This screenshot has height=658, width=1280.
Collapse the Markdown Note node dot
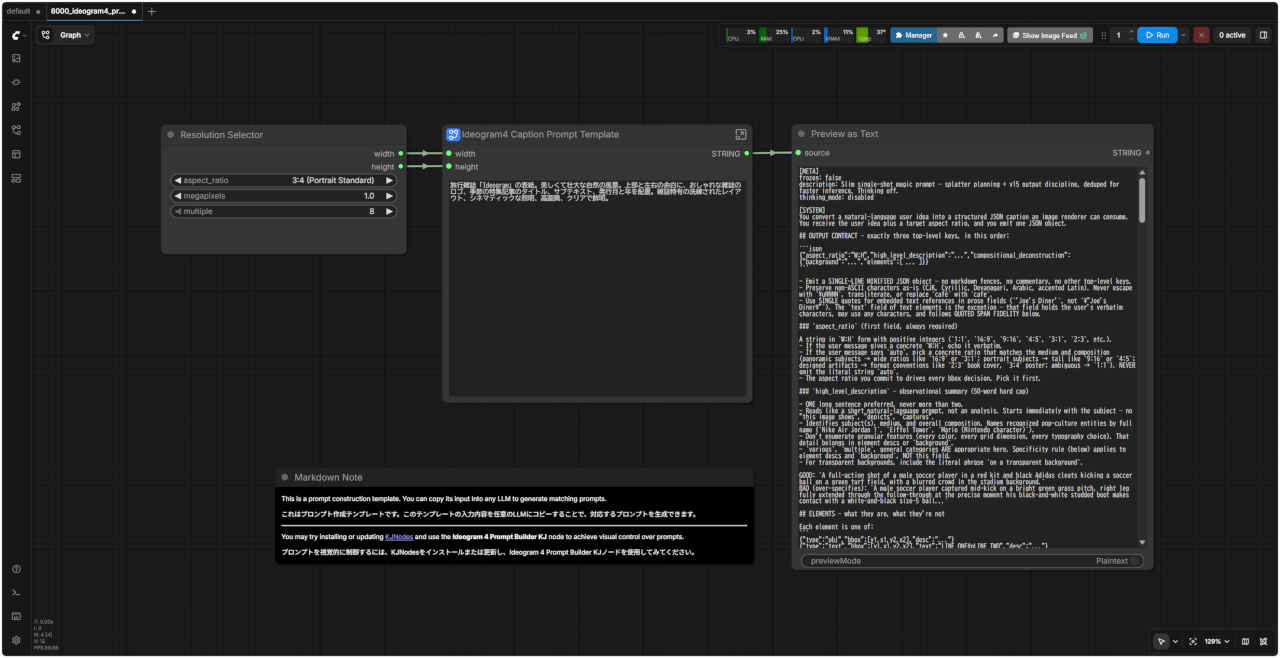tap(285, 477)
